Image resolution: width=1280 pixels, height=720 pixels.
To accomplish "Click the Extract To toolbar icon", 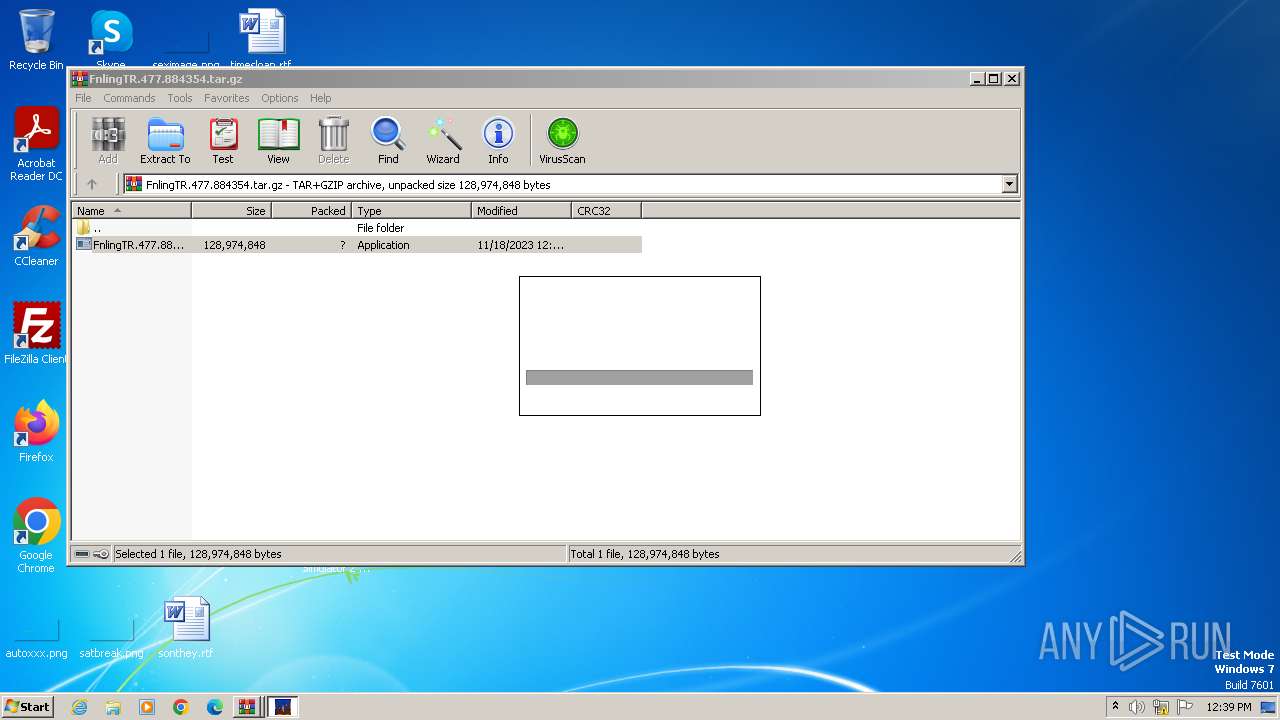I will (165, 140).
